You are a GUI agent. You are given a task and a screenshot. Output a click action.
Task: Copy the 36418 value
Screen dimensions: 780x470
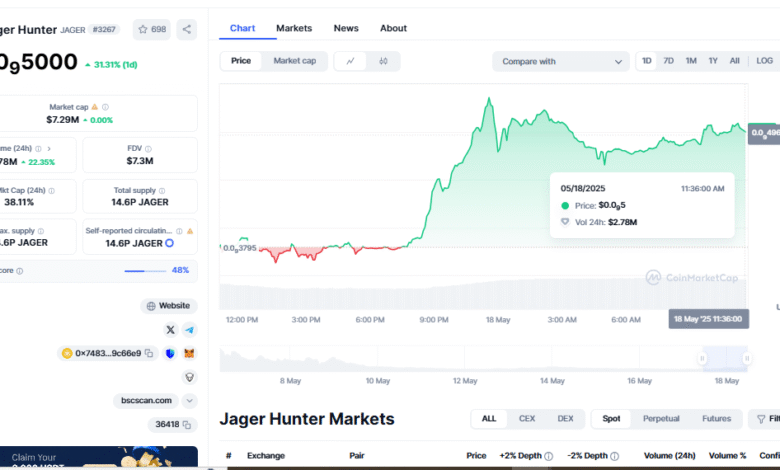coord(187,424)
